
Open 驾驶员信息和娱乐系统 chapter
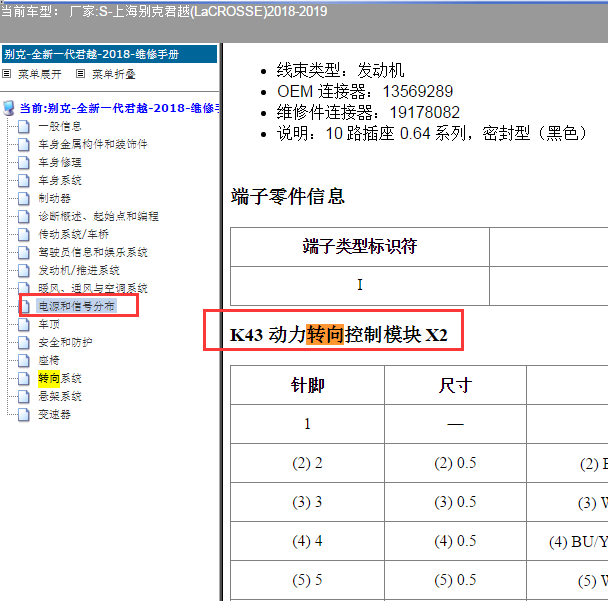(93, 252)
